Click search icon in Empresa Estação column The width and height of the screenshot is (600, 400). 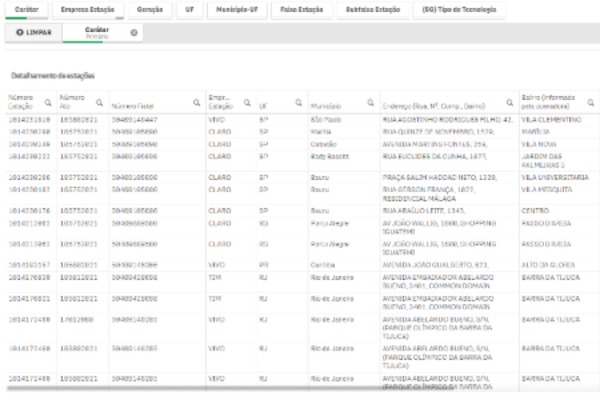[245, 102]
